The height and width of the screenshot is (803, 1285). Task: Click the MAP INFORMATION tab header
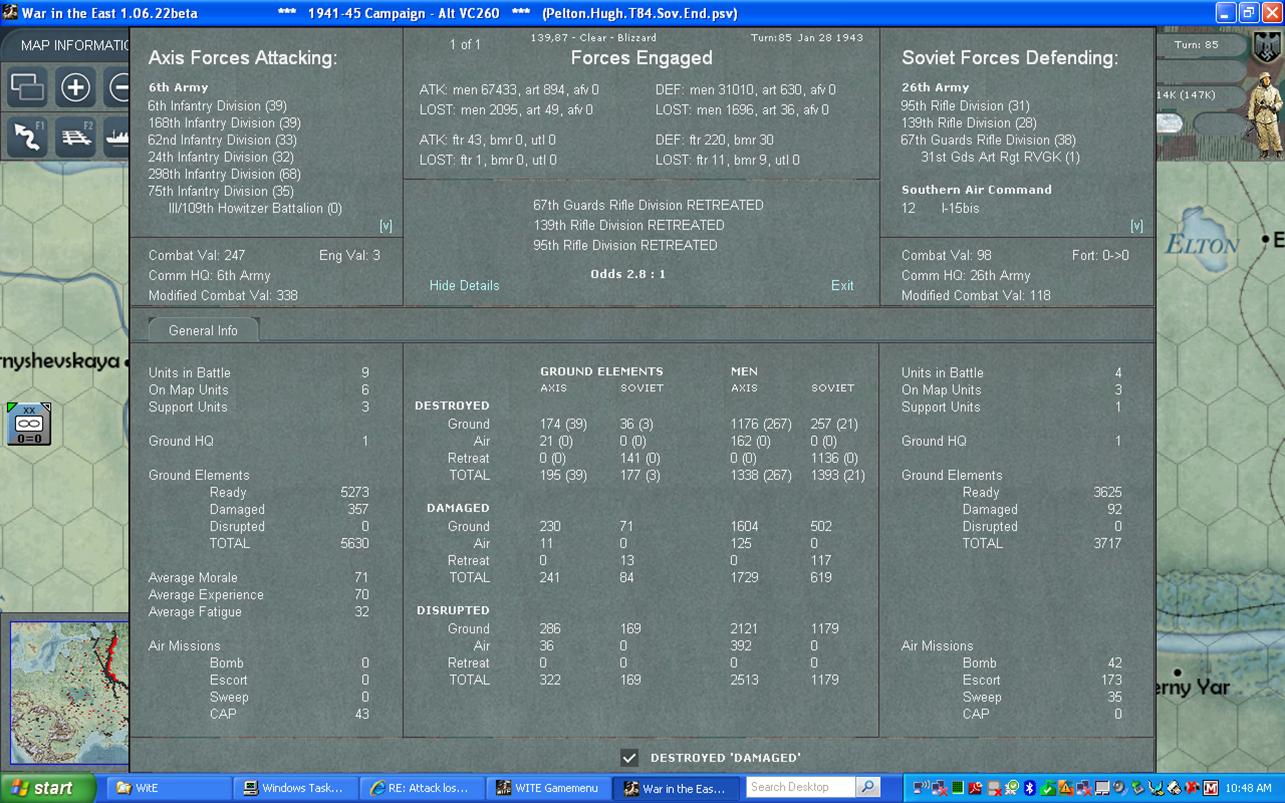point(76,45)
